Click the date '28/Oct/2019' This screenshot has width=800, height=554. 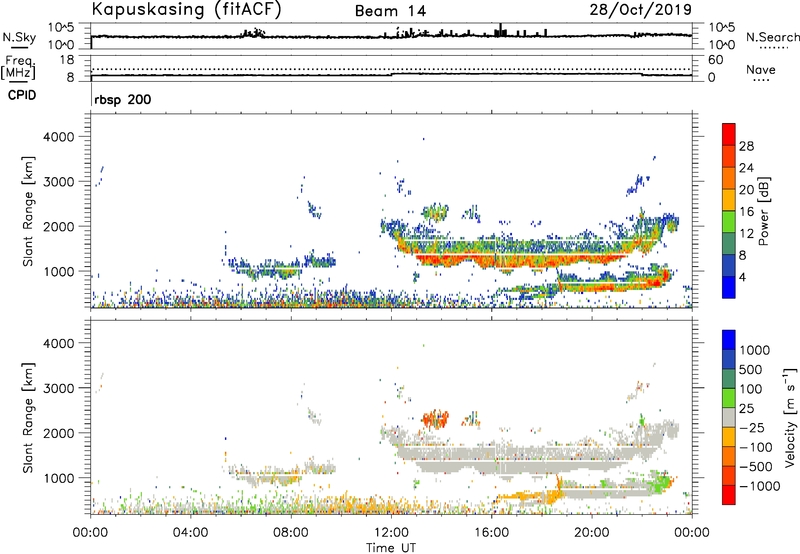[641, 9]
